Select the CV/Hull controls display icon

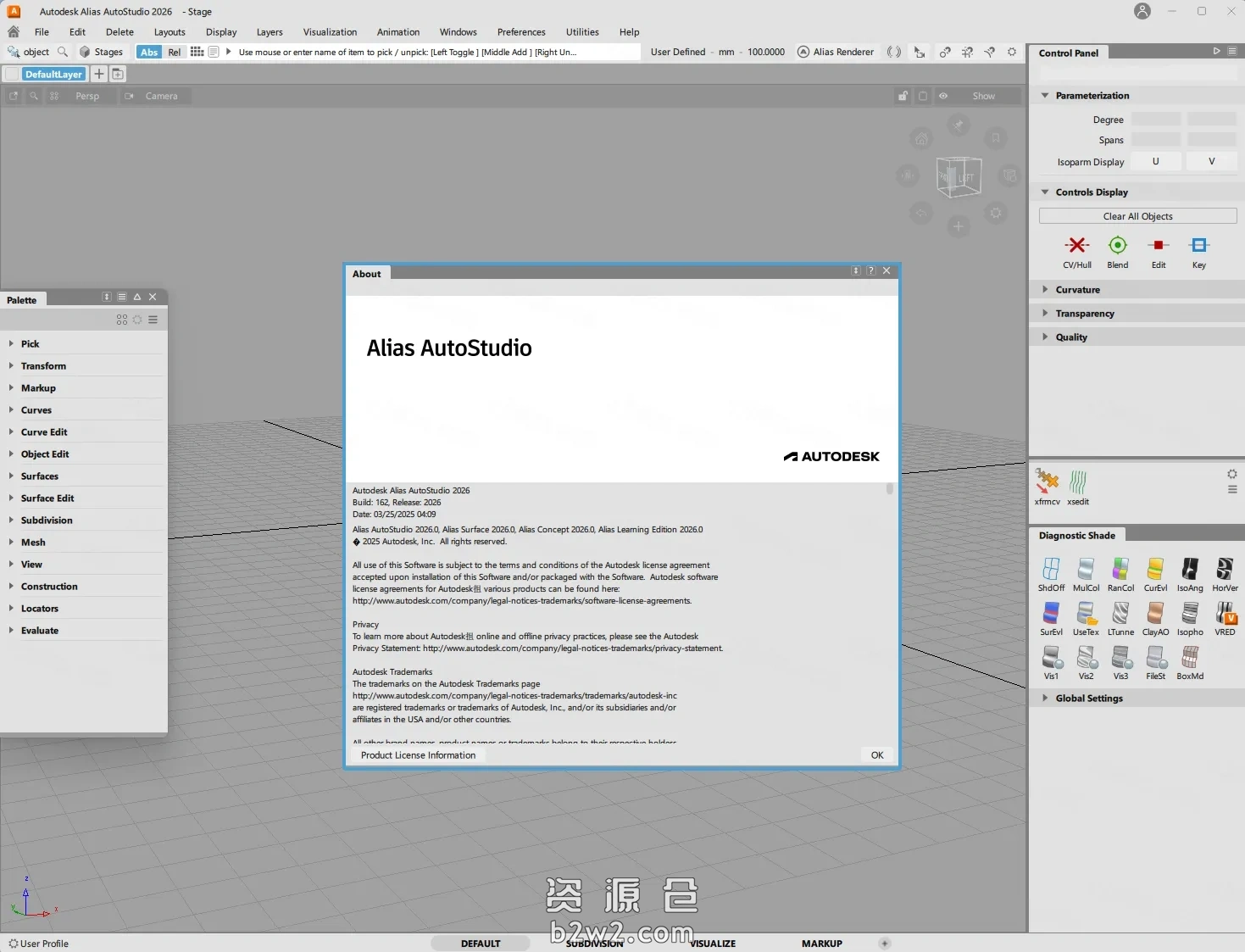(1076, 246)
